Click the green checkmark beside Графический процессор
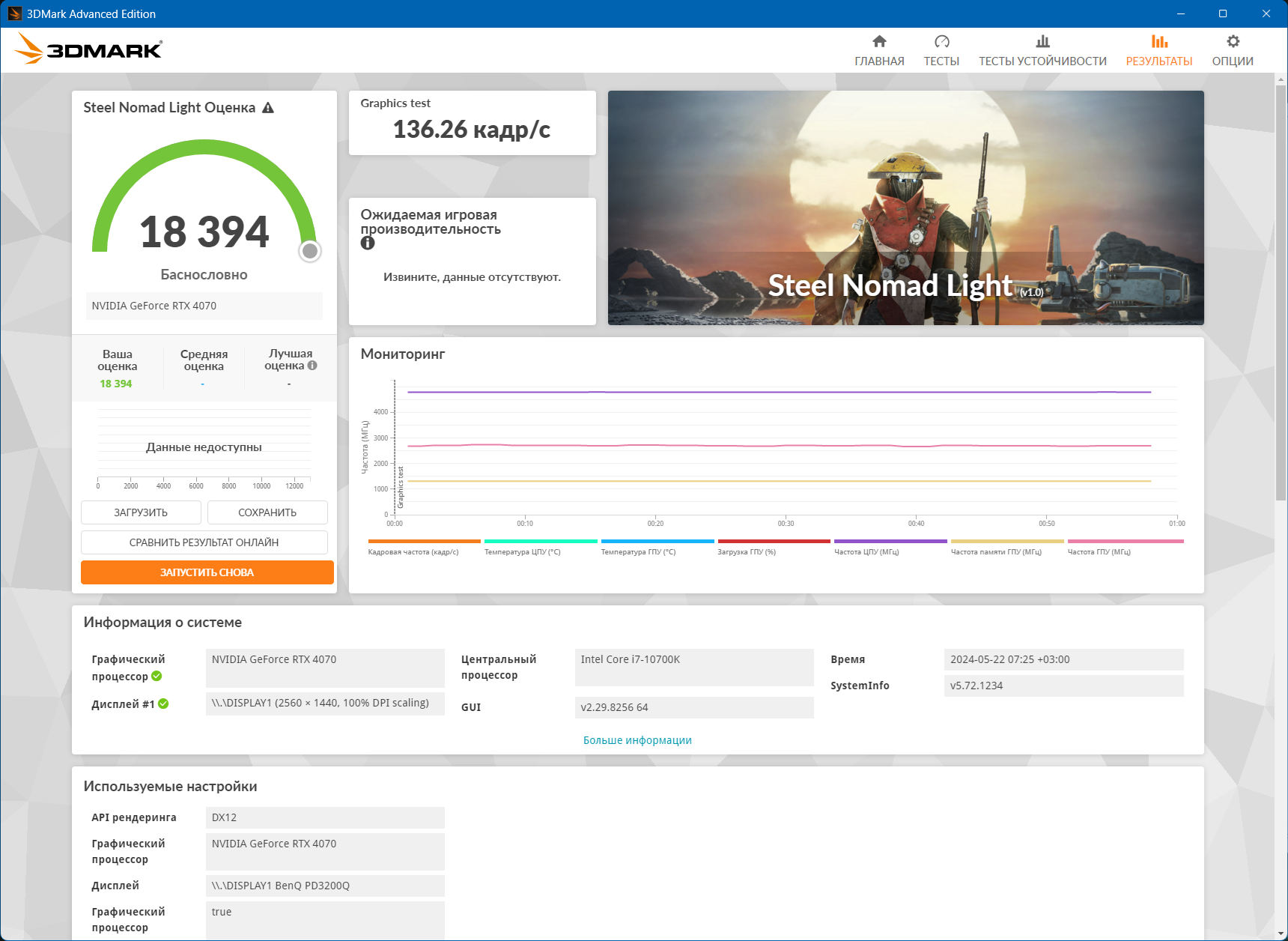The image size is (1288, 941). pyautogui.click(x=157, y=676)
